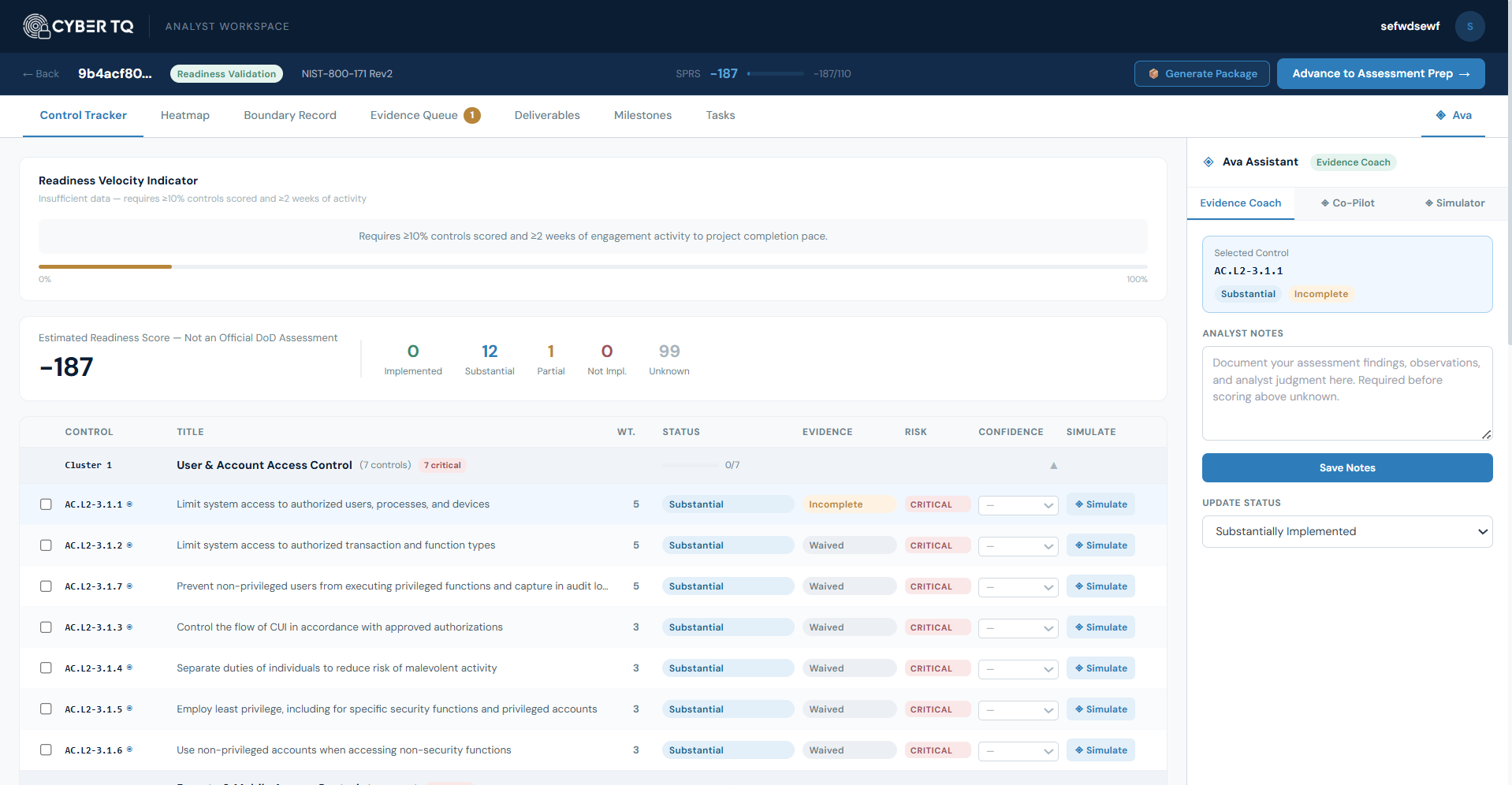1512x785 pixels.
Task: Click the Readiness Velocity progress bar
Action: click(x=592, y=266)
